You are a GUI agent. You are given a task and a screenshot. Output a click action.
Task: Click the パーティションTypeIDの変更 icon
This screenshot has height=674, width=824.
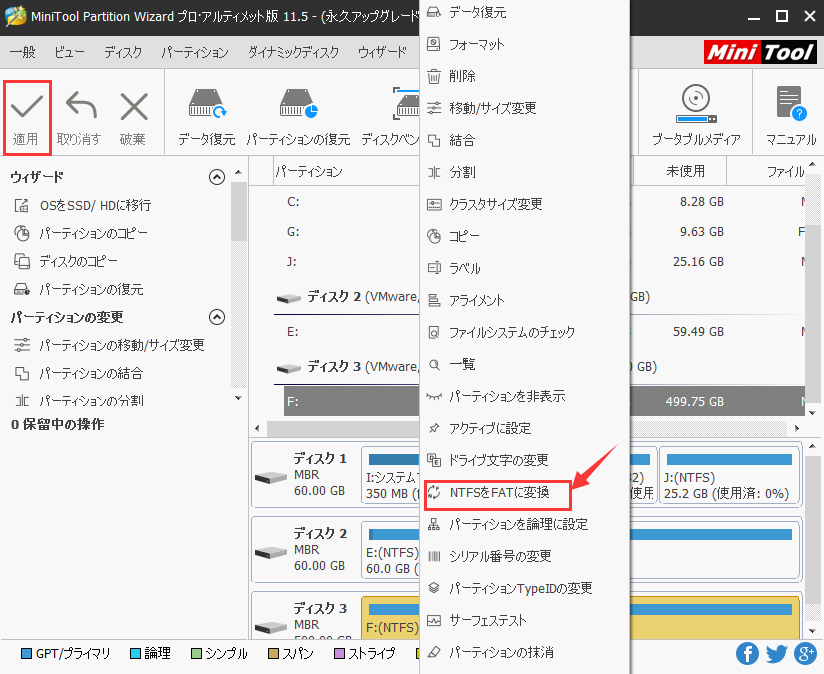(x=434, y=588)
